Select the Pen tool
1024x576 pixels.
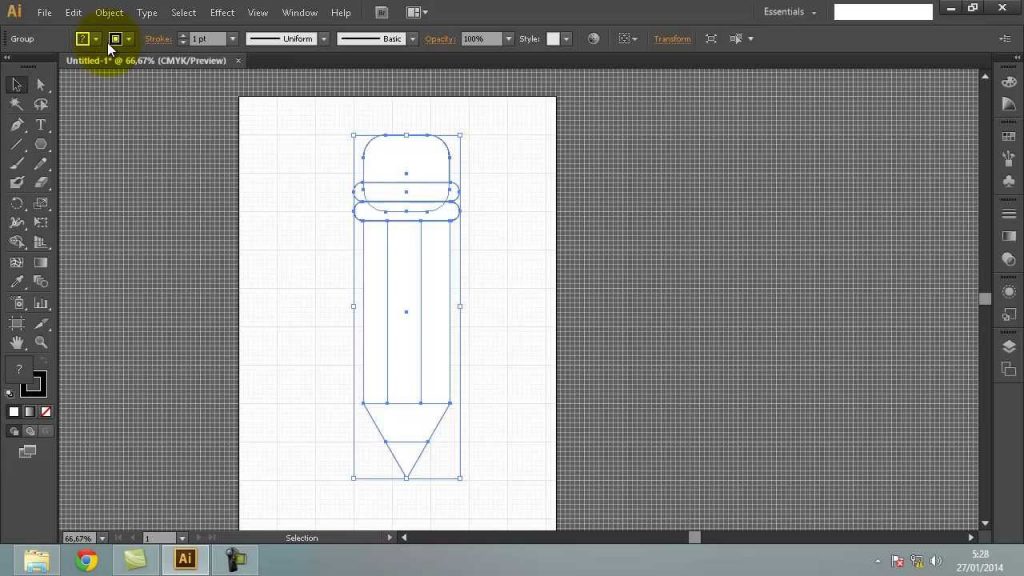pos(16,124)
